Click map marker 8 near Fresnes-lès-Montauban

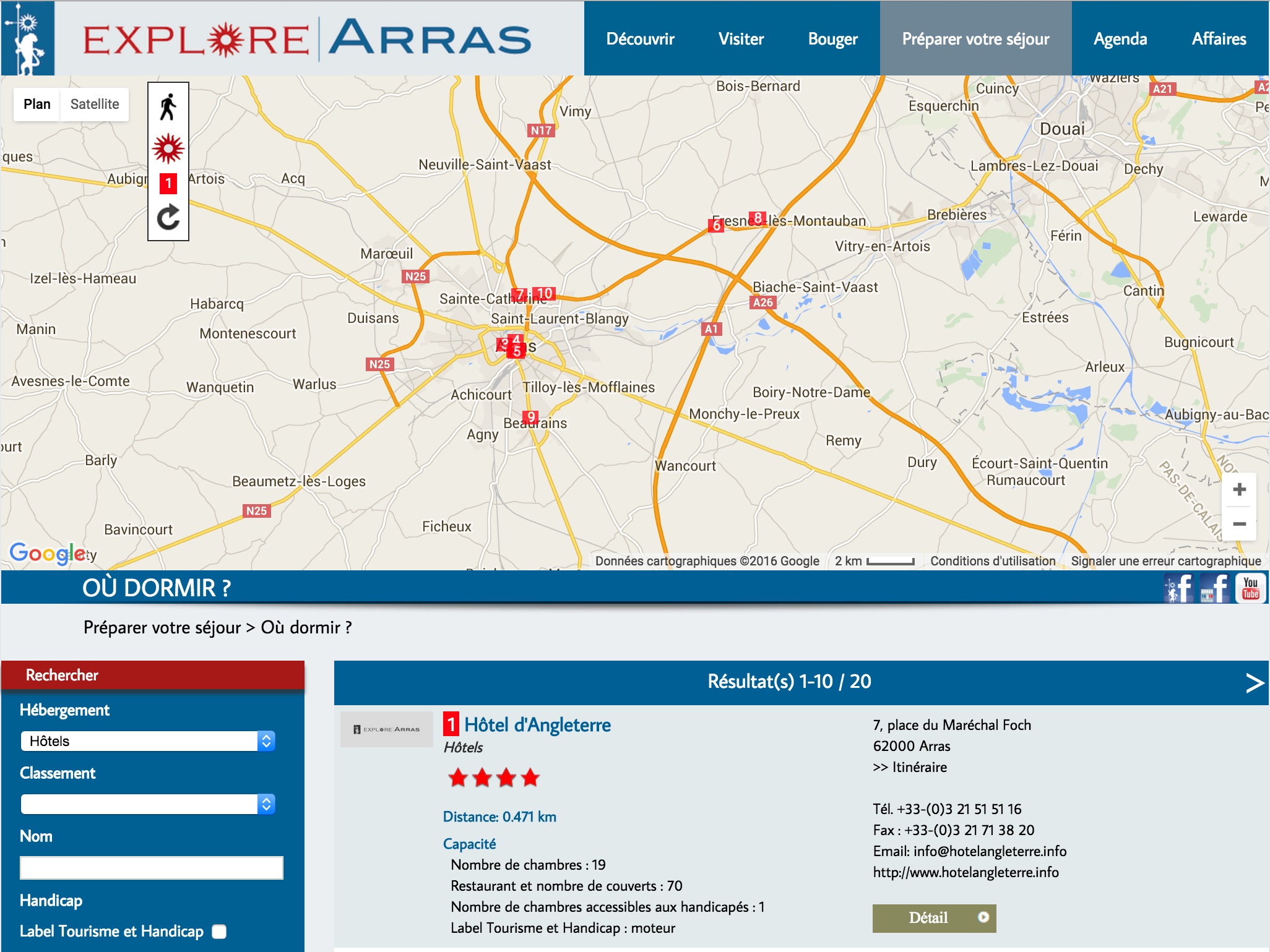tap(758, 218)
